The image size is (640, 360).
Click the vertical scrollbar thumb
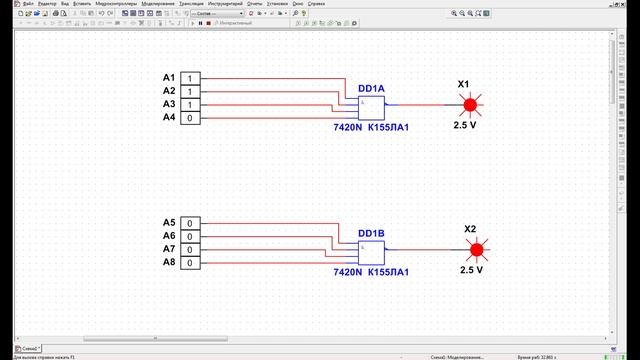(612, 71)
